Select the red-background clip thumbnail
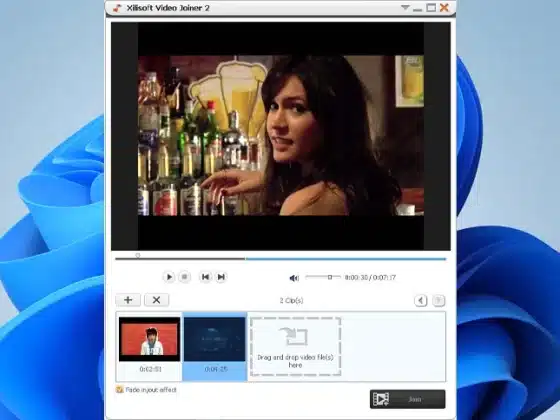 click(x=150, y=339)
